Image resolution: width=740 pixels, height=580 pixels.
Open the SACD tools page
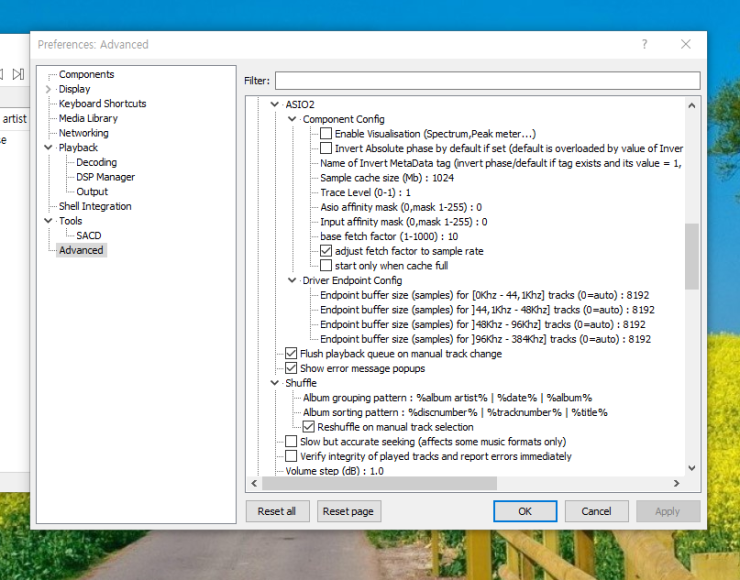coord(89,235)
